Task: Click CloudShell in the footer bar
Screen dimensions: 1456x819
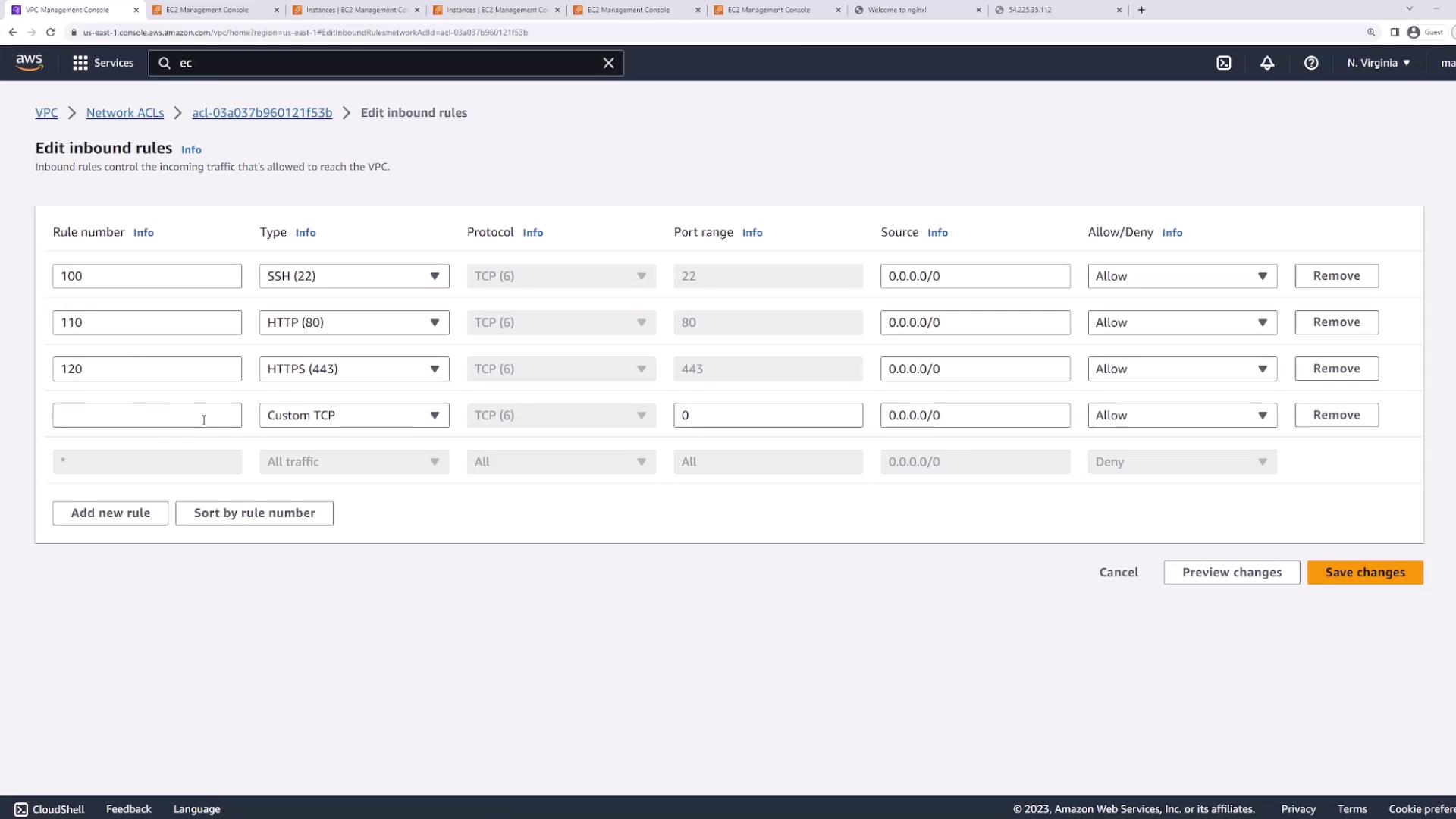Action: pos(49,809)
